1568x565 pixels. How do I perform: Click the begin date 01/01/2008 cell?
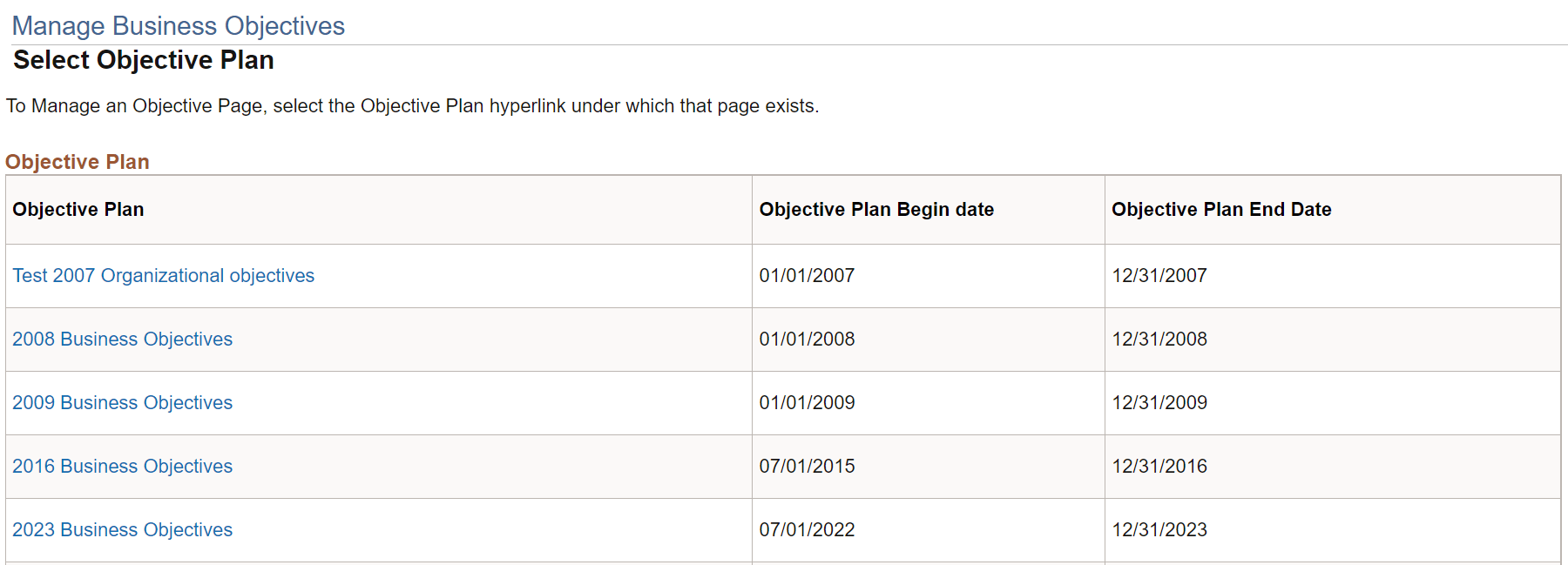pyautogui.click(x=807, y=340)
